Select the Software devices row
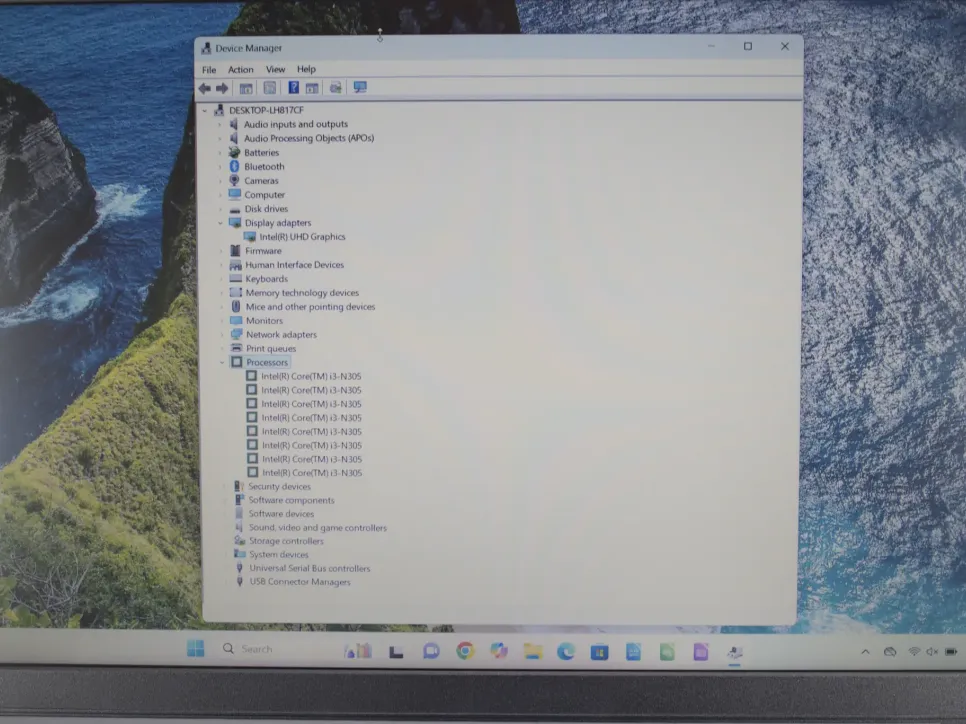Image resolution: width=966 pixels, height=724 pixels. pos(281,514)
